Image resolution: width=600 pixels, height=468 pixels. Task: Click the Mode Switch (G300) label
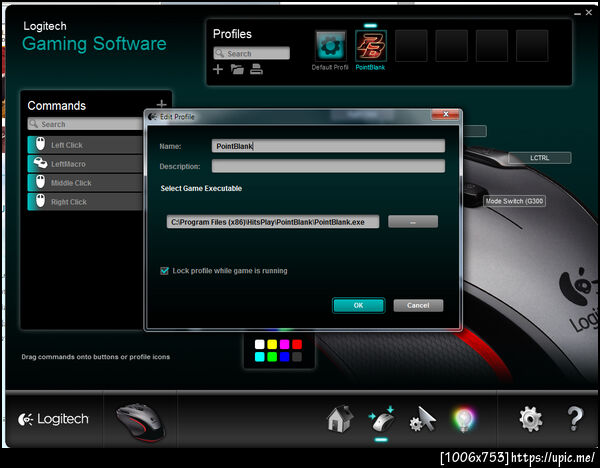click(x=514, y=201)
